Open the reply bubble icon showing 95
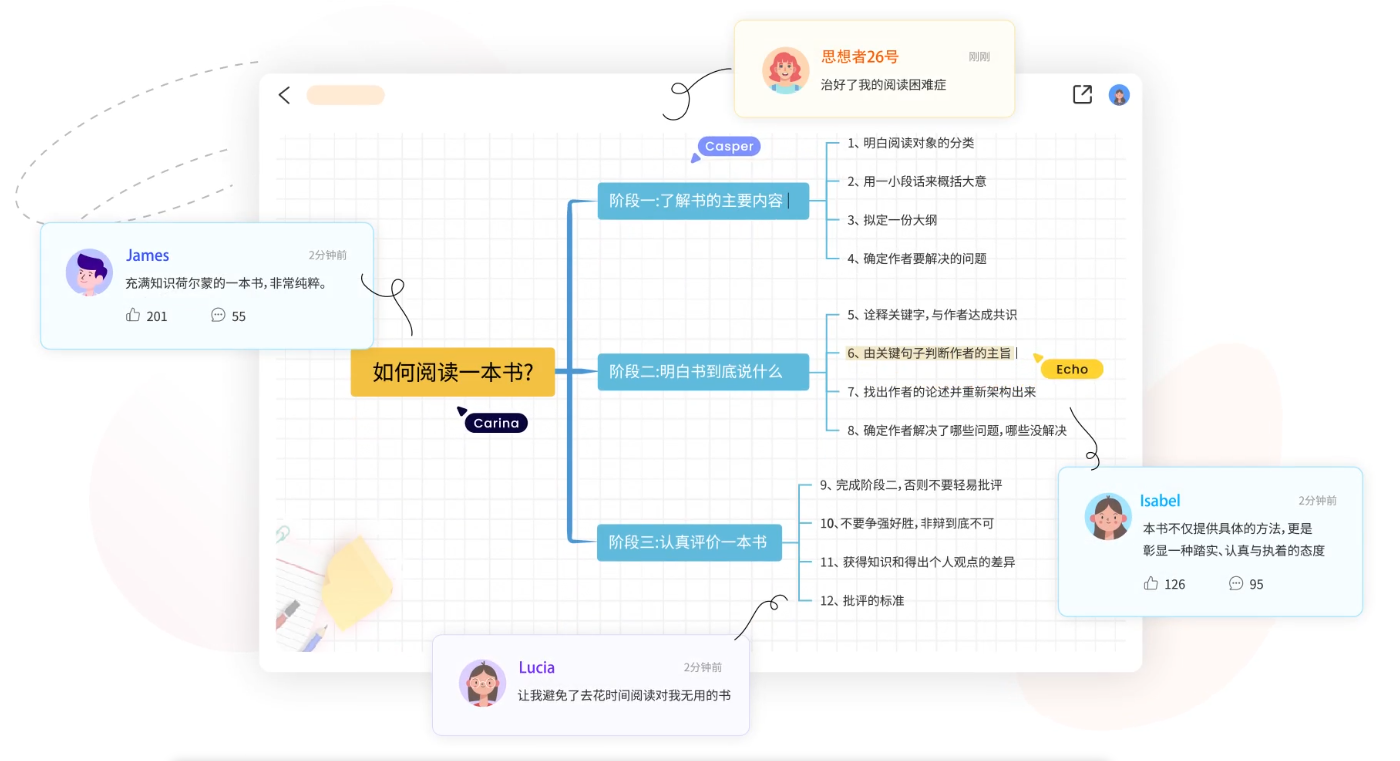 [1236, 583]
